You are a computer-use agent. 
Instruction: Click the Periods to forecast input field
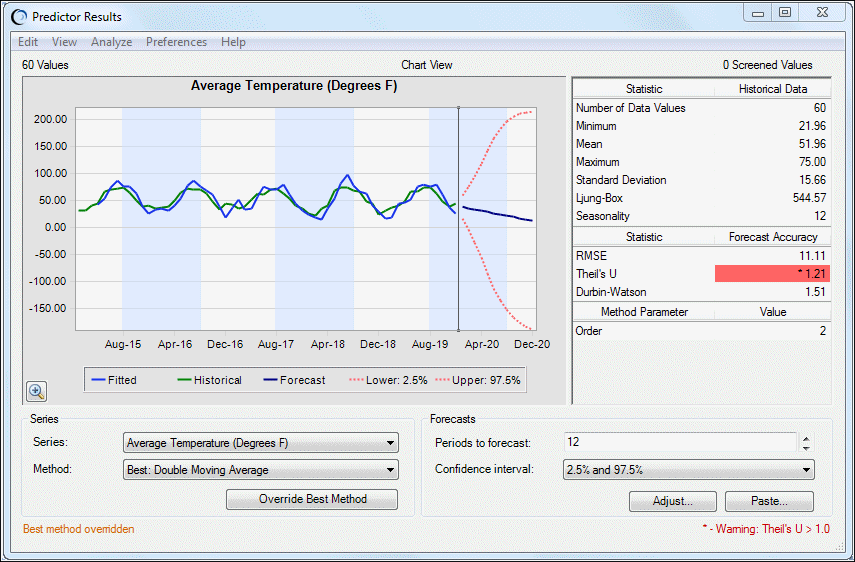[681, 442]
